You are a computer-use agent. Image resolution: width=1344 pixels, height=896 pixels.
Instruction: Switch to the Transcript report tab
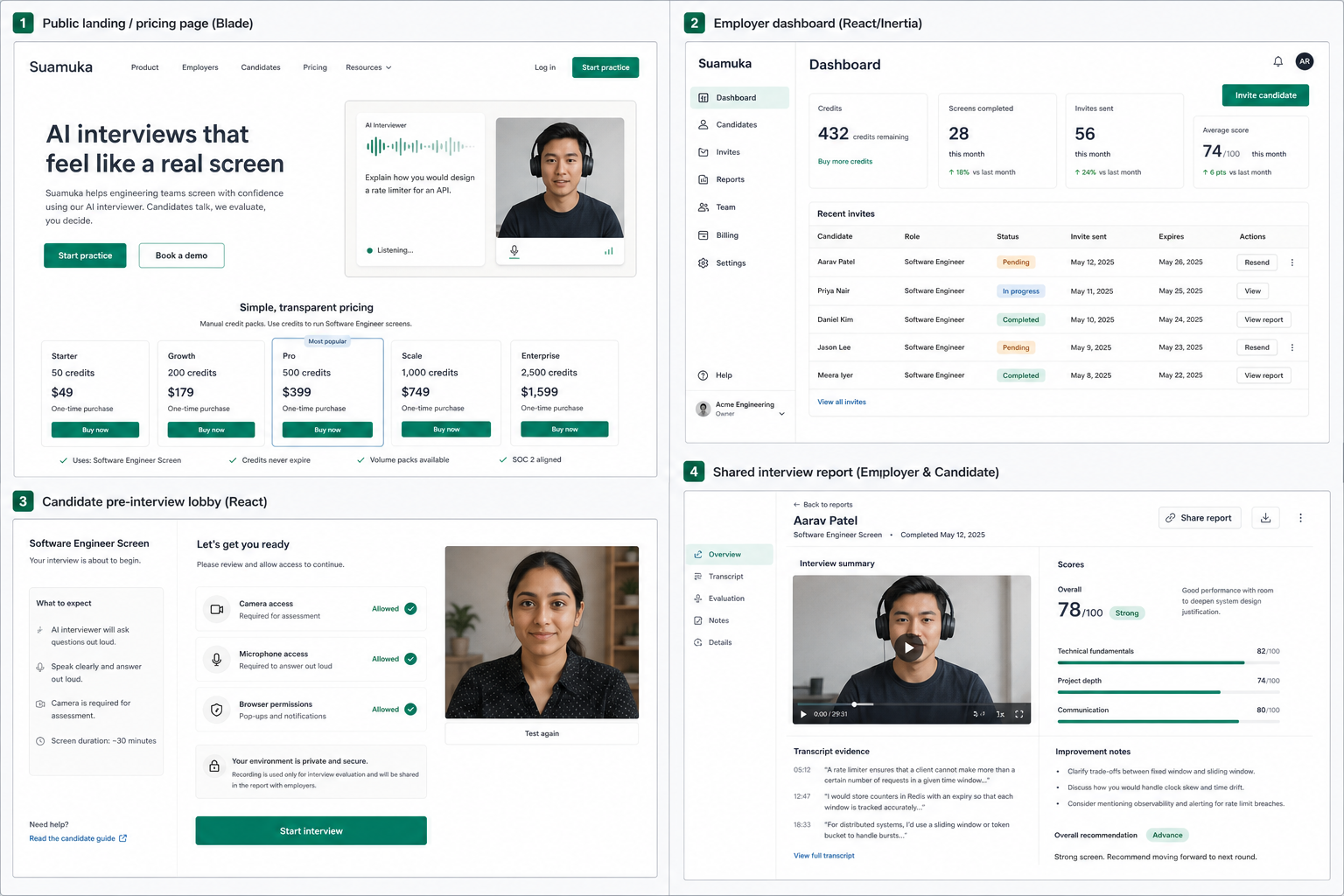point(725,577)
